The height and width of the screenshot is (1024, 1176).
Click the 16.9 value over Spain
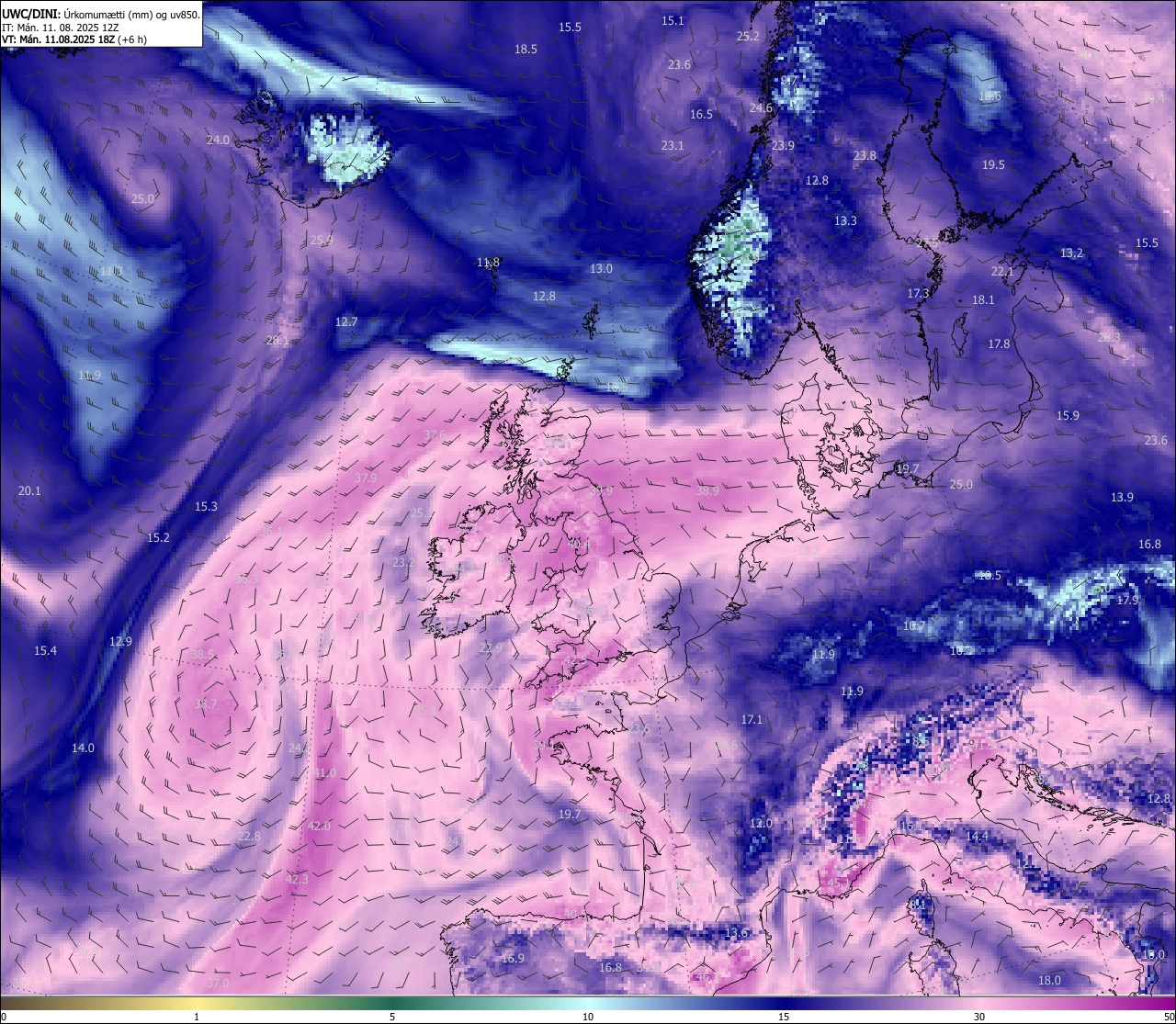click(x=513, y=959)
